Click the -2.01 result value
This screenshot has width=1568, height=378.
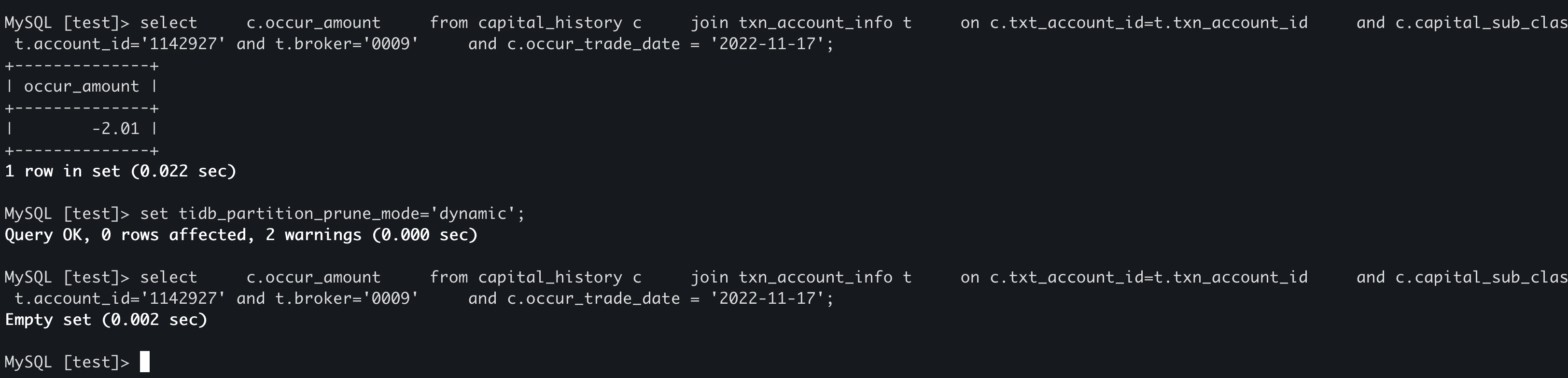(116, 129)
